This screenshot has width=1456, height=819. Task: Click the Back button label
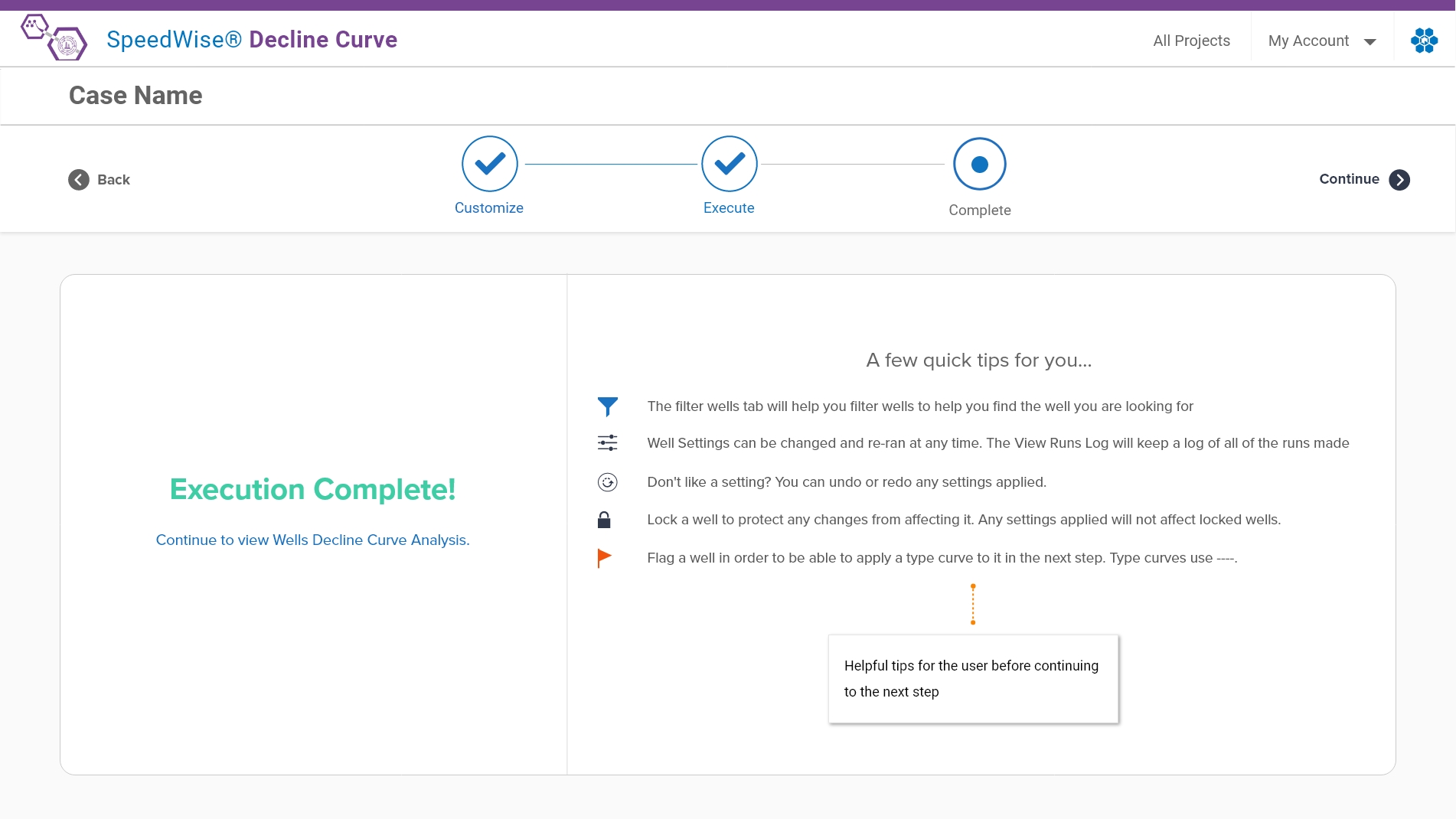(x=114, y=180)
